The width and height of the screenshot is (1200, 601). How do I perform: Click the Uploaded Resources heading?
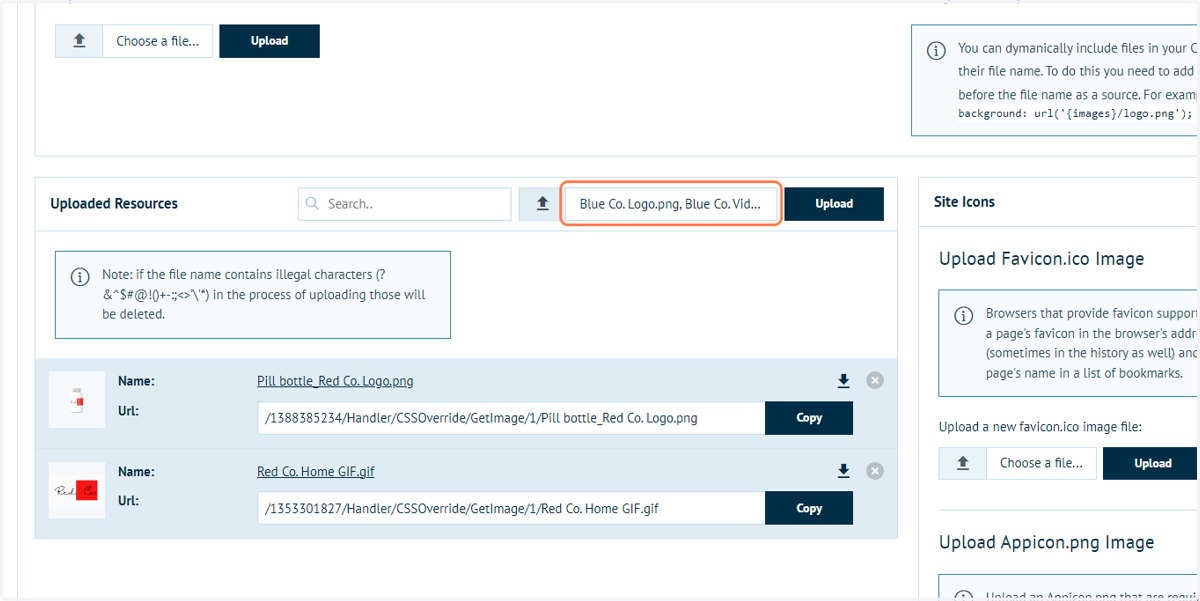coord(114,203)
